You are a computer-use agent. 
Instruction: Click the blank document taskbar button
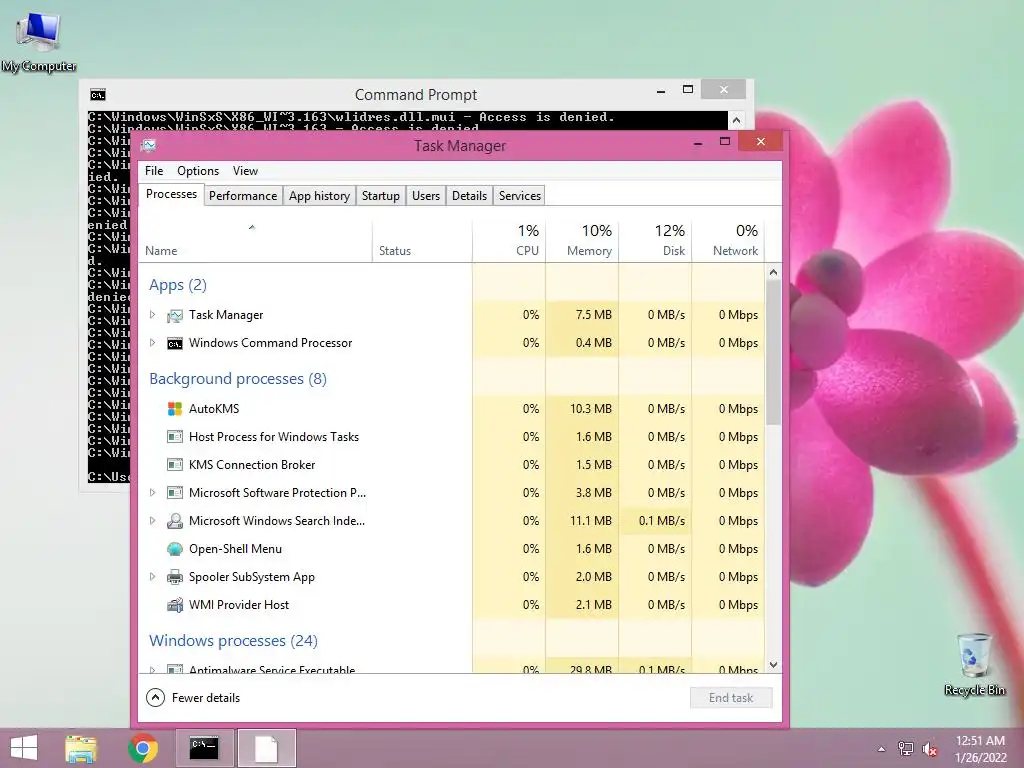pyautogui.click(x=266, y=748)
